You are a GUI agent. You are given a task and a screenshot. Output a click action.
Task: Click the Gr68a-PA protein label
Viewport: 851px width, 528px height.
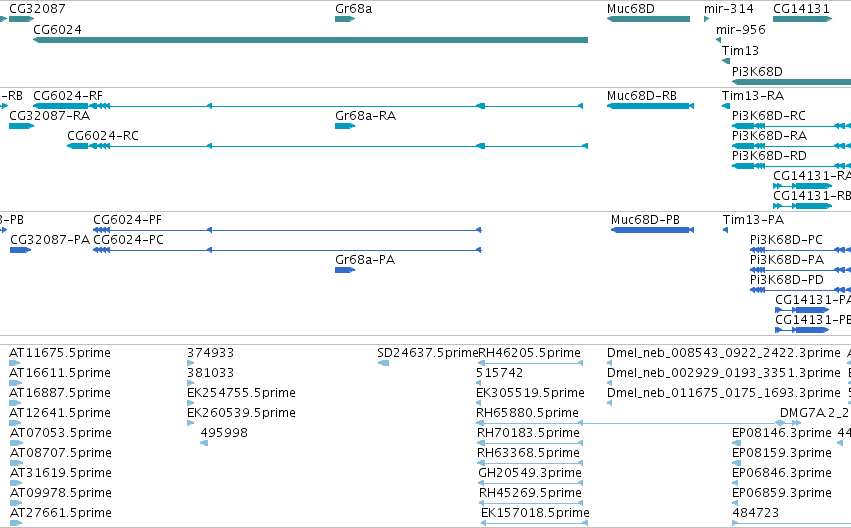point(365,260)
